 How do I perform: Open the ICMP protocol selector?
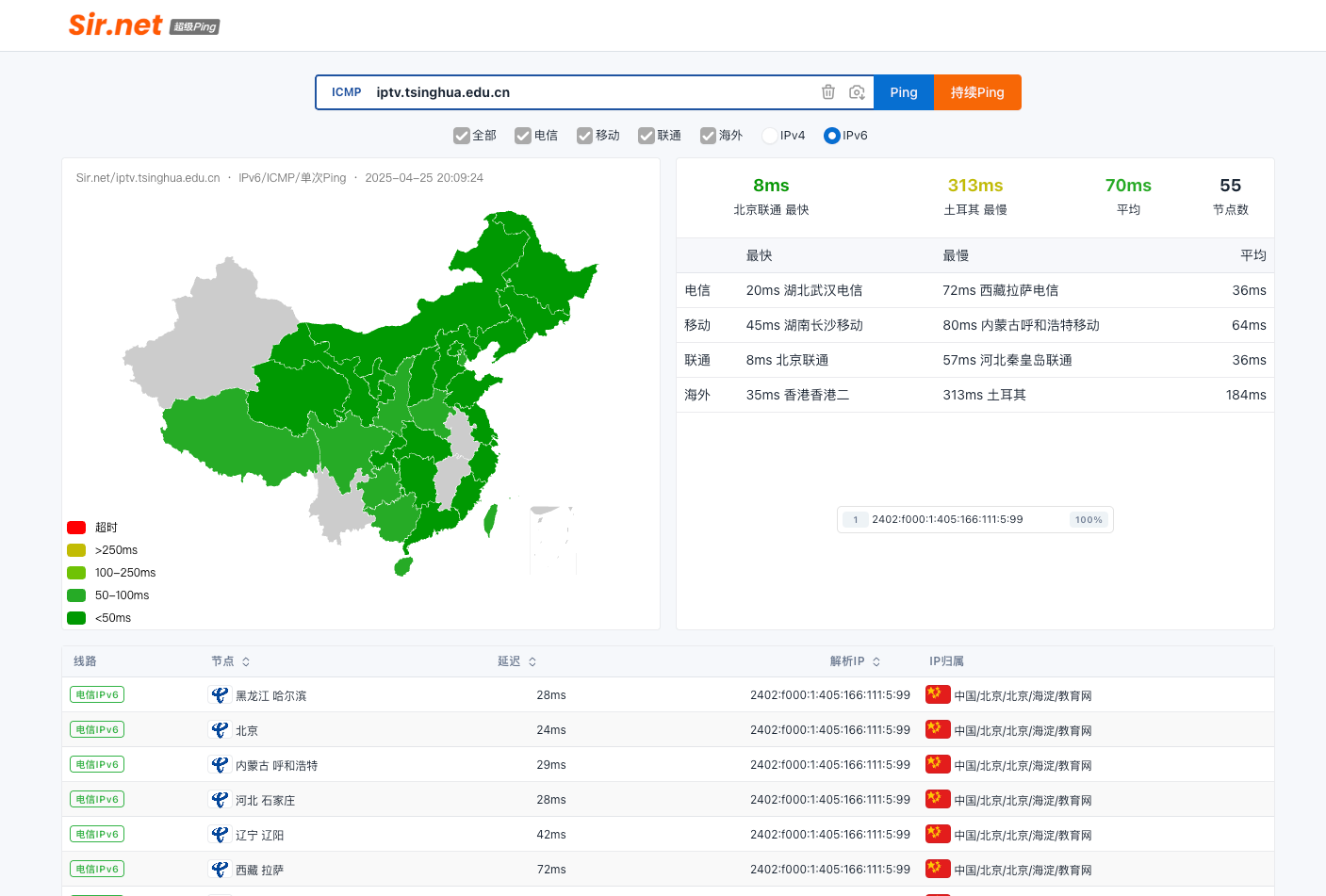(x=346, y=92)
